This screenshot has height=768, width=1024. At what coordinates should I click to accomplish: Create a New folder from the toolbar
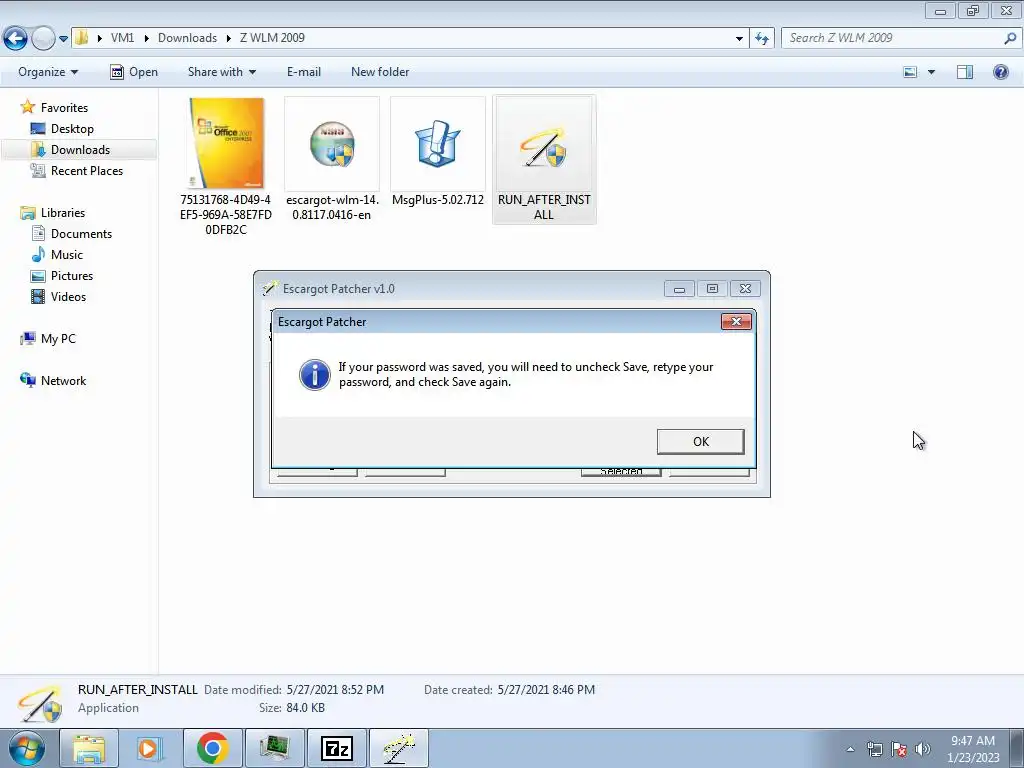tap(380, 72)
